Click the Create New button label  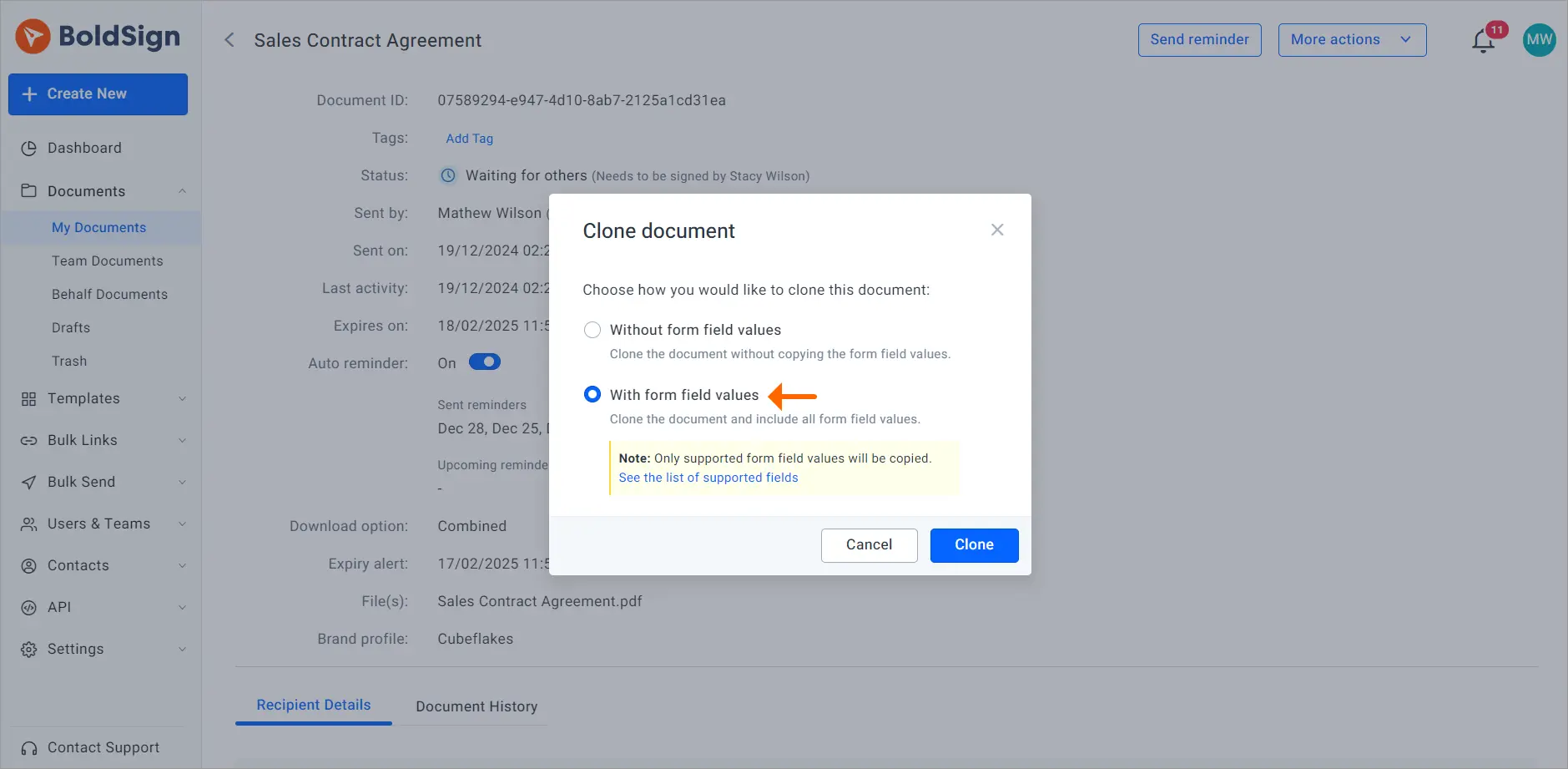[x=87, y=94]
